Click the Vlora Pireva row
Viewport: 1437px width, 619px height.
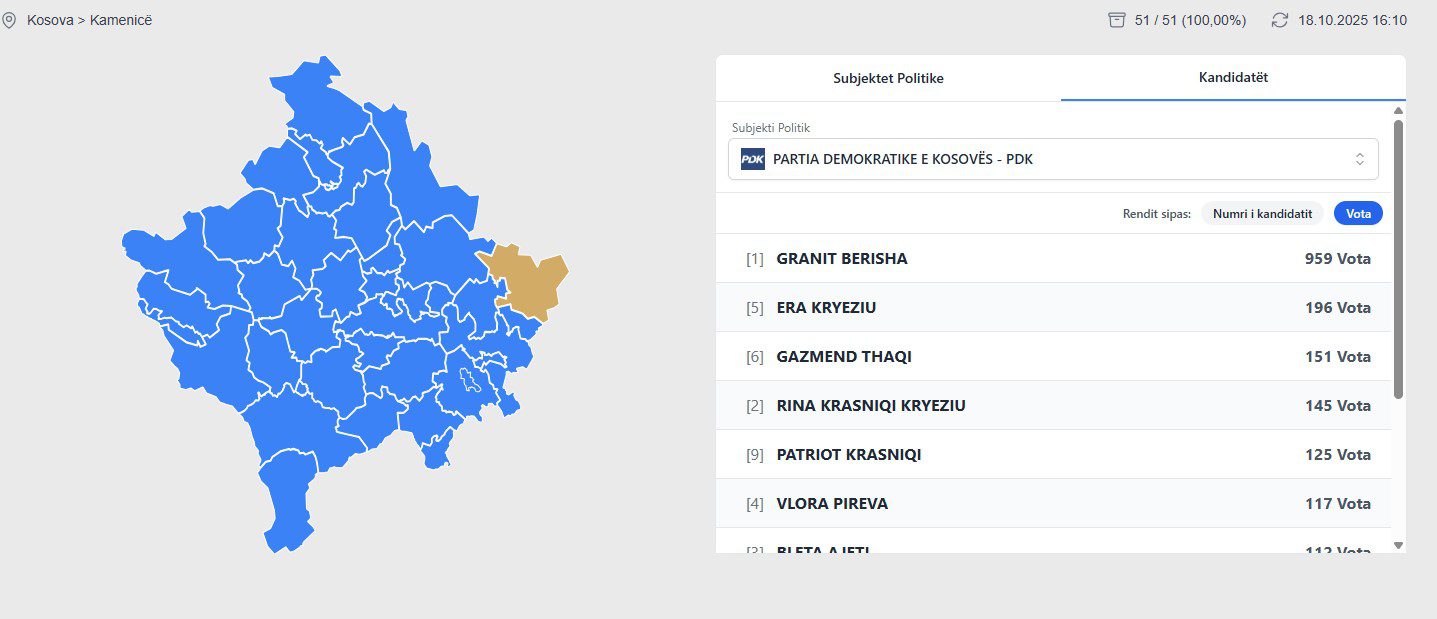pyautogui.click(x=1053, y=504)
